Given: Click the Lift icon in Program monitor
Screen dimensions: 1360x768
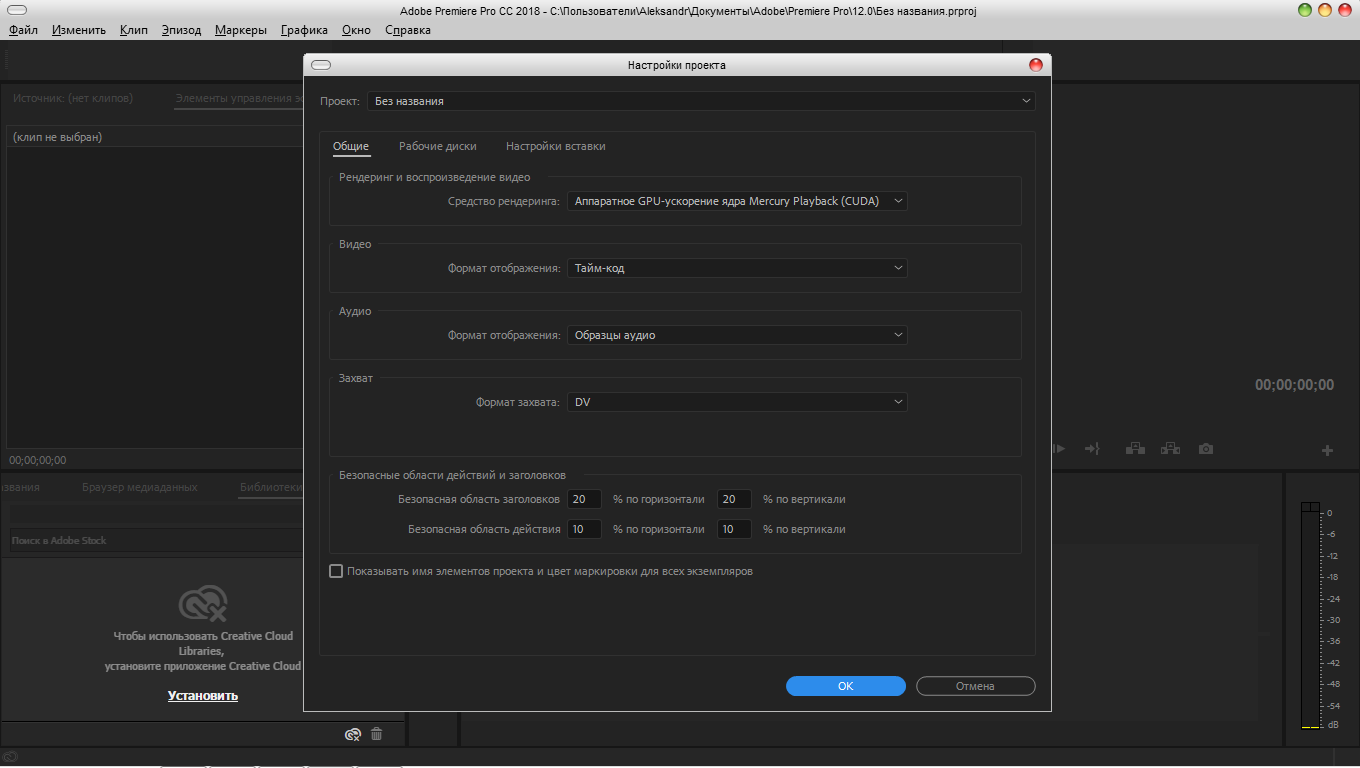Looking at the screenshot, I should click(x=1135, y=449).
